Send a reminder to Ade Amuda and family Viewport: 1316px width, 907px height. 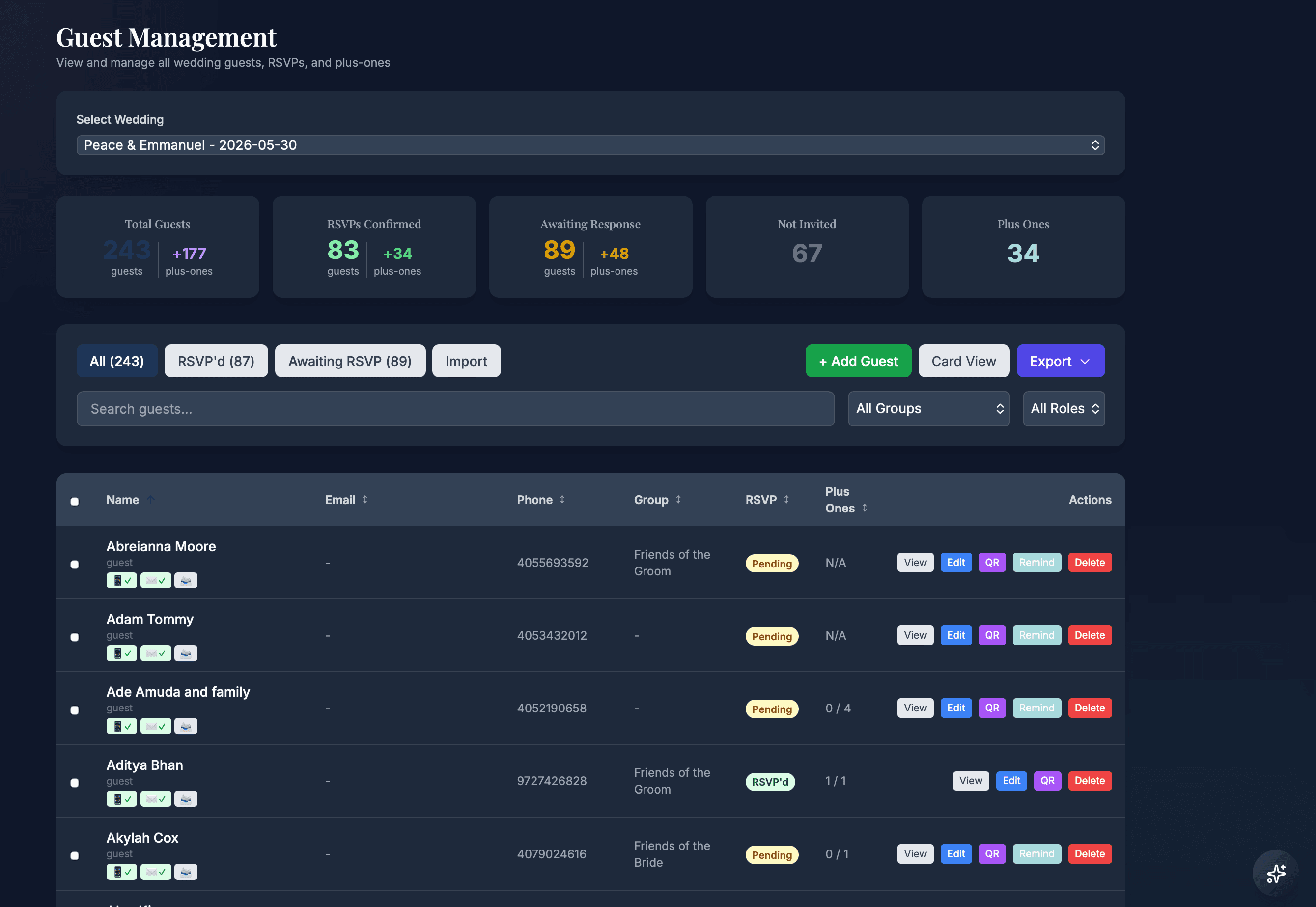coord(1036,708)
